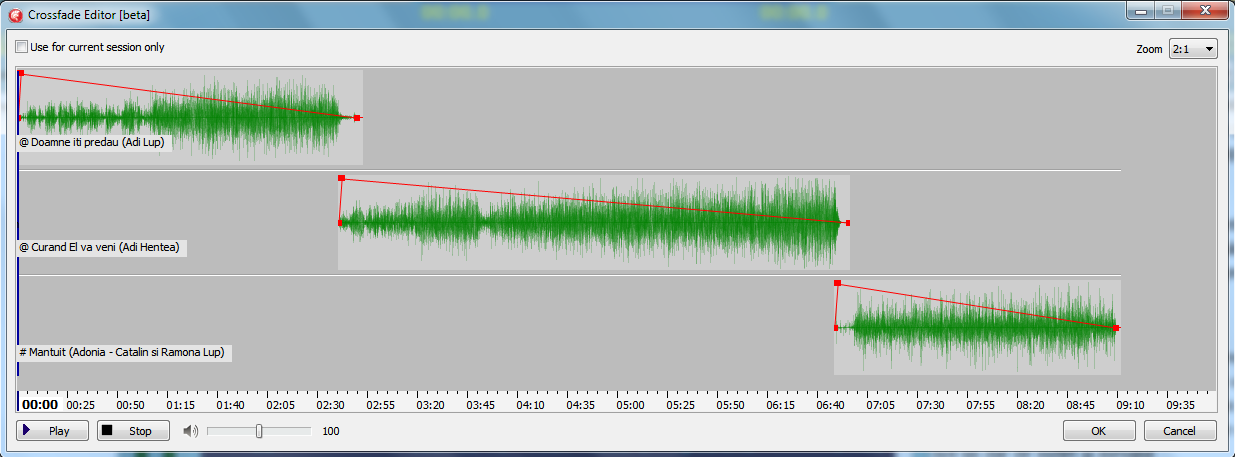1235x457 pixels.
Task: Click the second track's top fade-in point
Action: point(341,178)
